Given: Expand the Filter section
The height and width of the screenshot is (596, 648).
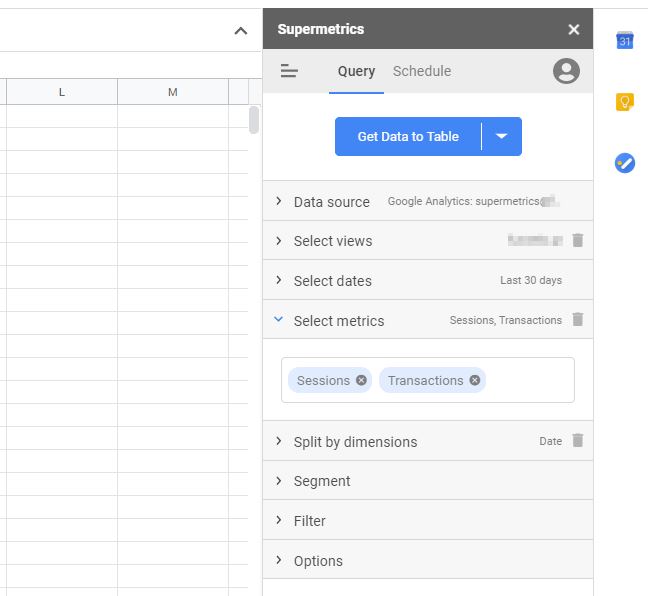Looking at the screenshot, I should click(x=428, y=520).
